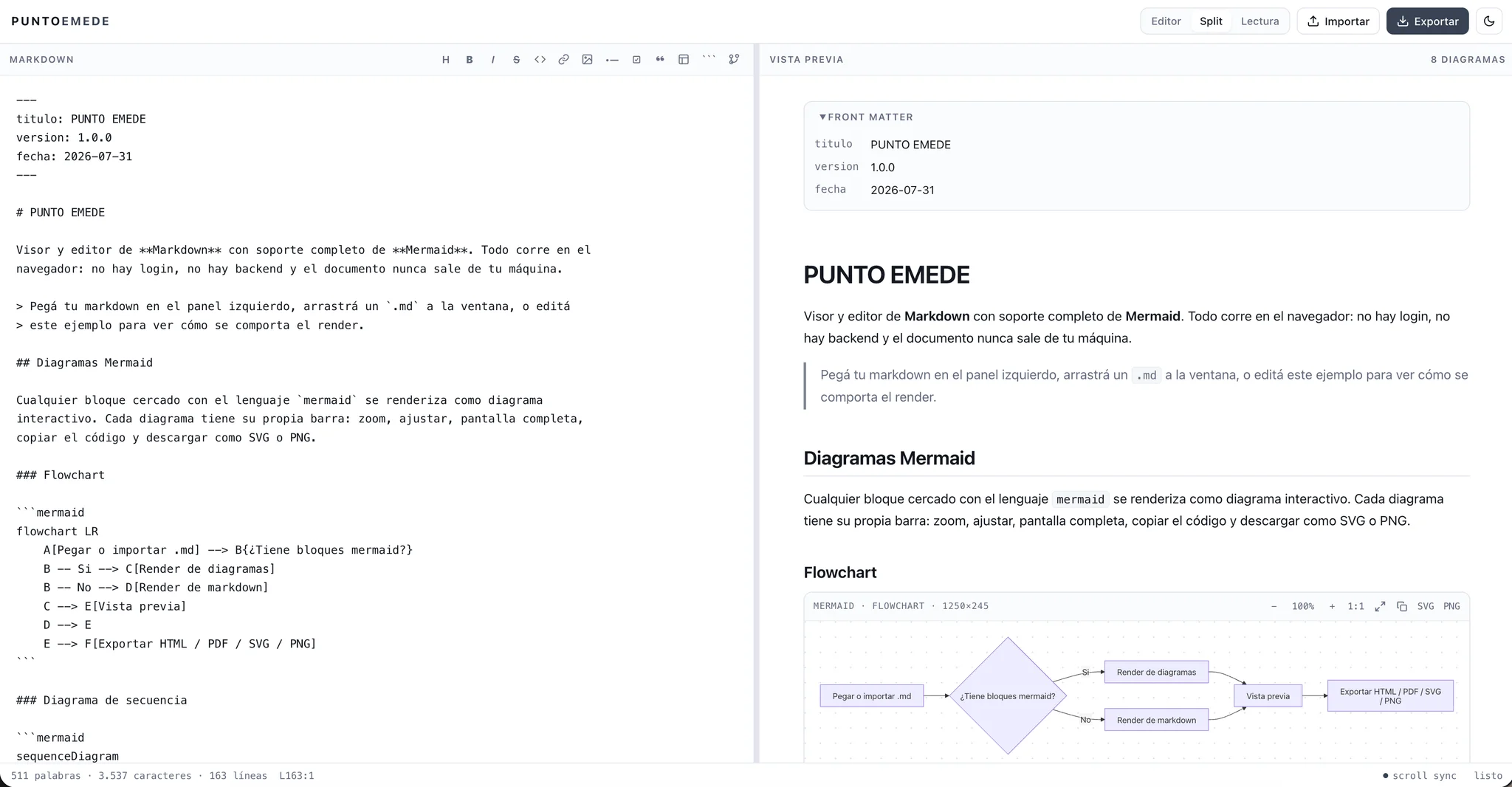The width and height of the screenshot is (1512, 787).
Task: Insert a Mermaid diagram with the branch icon
Action: tap(734, 60)
